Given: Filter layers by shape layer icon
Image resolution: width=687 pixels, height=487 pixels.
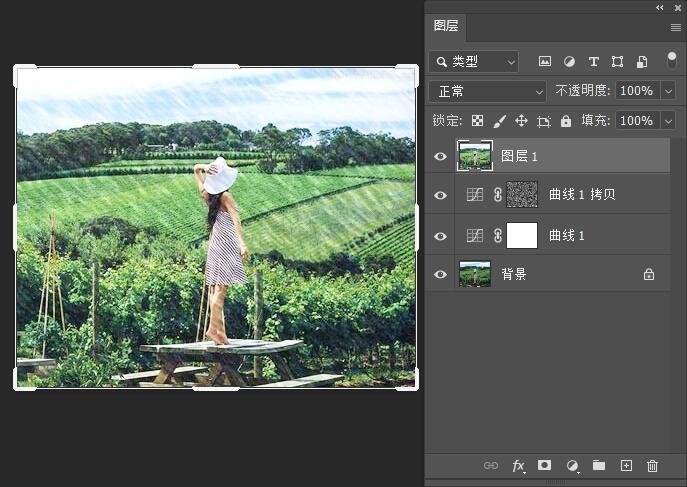Looking at the screenshot, I should coord(617,61).
